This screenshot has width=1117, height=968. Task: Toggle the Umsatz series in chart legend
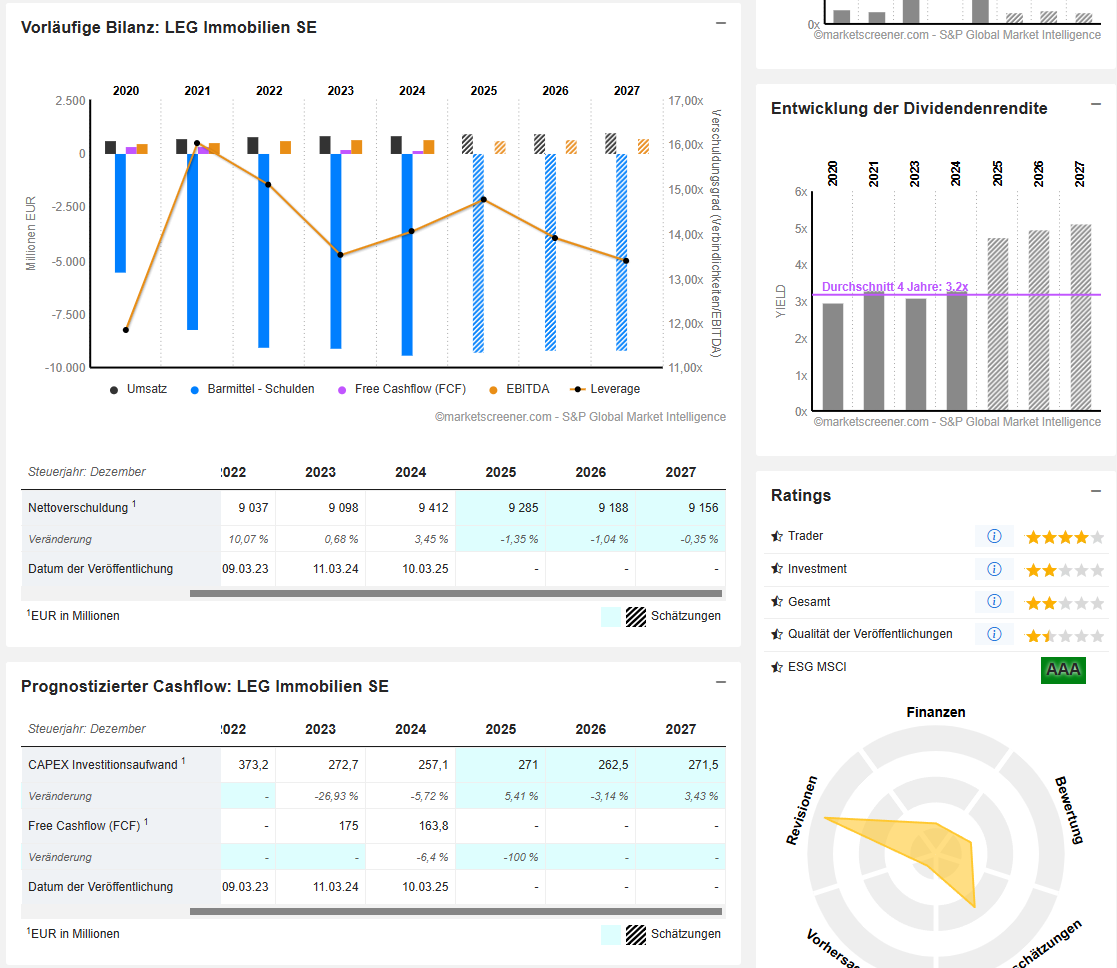pyautogui.click(x=139, y=389)
